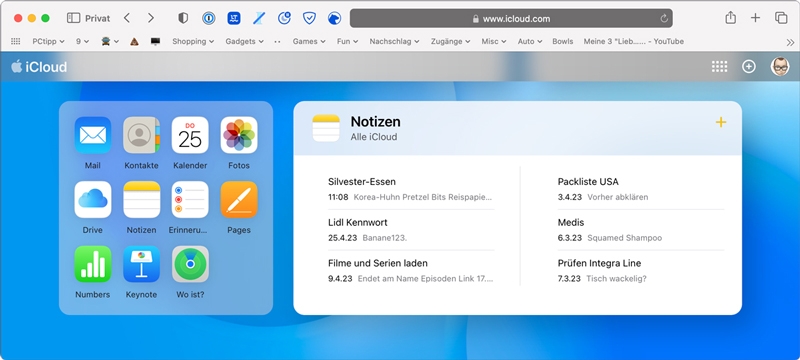This screenshot has height=360, width=800.
Task: Open the Filme und Serien laden note
Action: [x=411, y=270]
